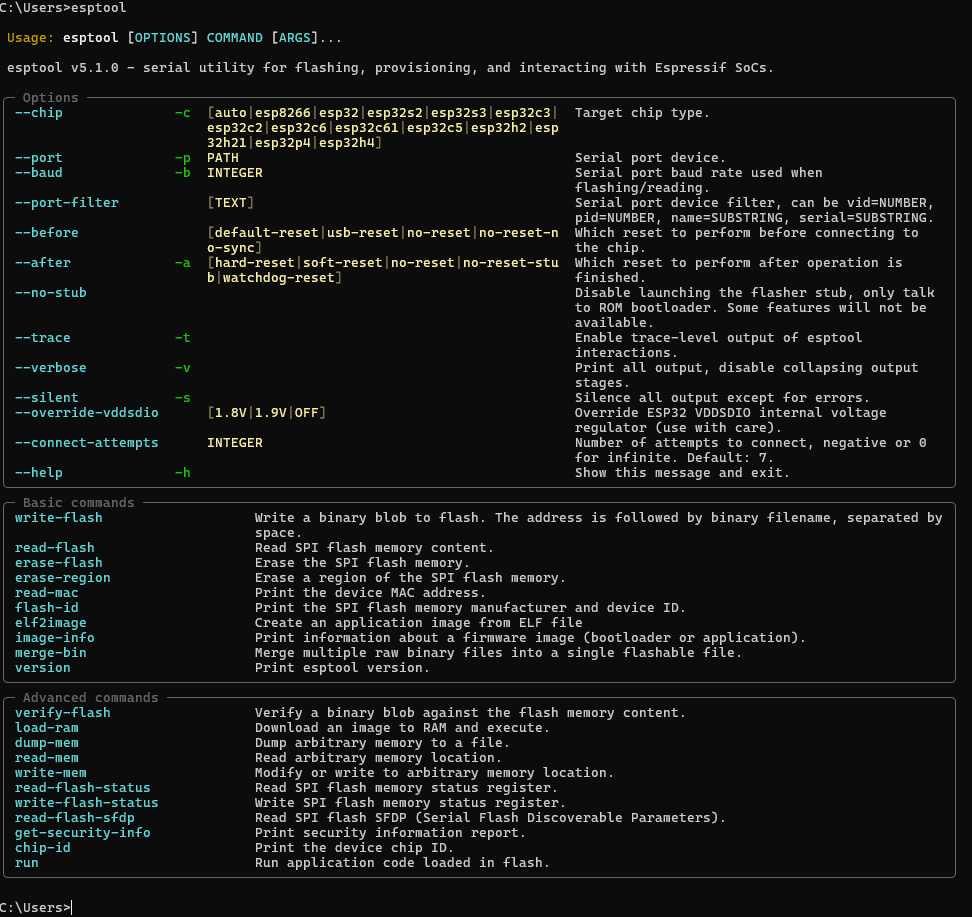Click the read-flash-status command

click(x=82, y=788)
